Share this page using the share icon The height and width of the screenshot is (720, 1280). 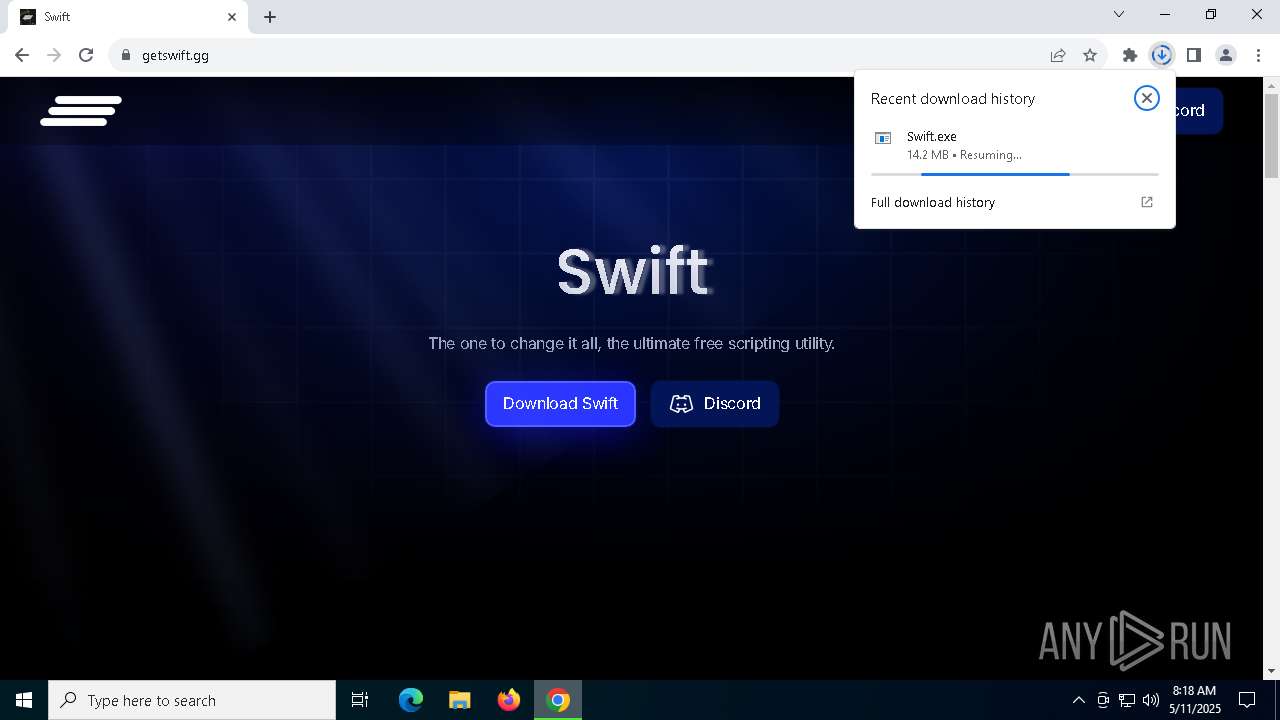tap(1058, 55)
